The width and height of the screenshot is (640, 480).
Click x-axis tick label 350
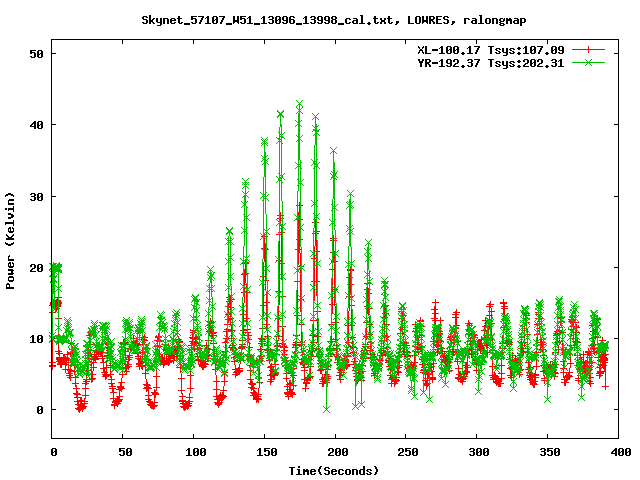[550, 452]
